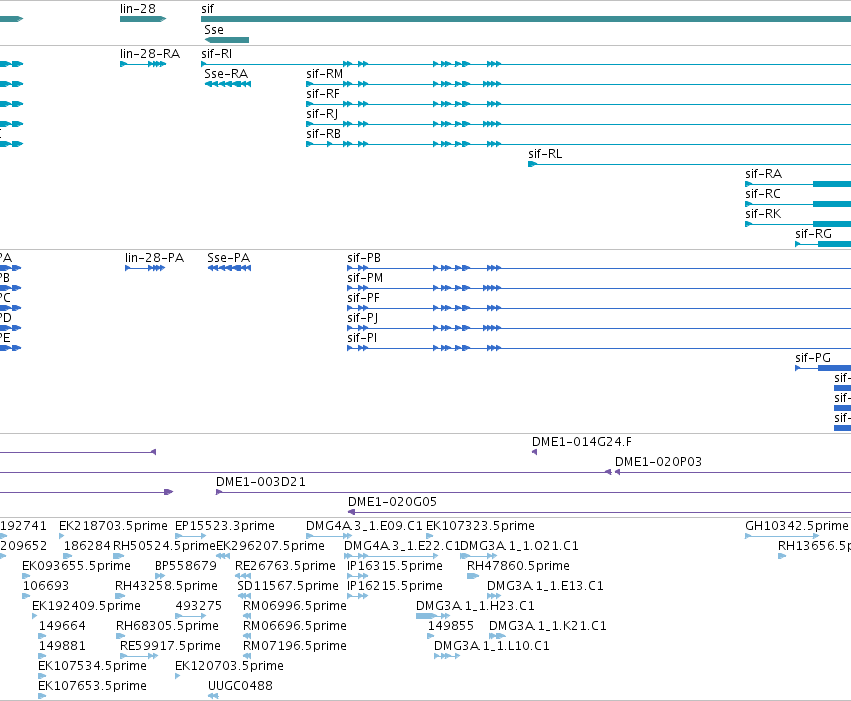Image resolution: width=851 pixels, height=701 pixels.
Task: Click EST GH10342.5prime
Action: click(797, 526)
